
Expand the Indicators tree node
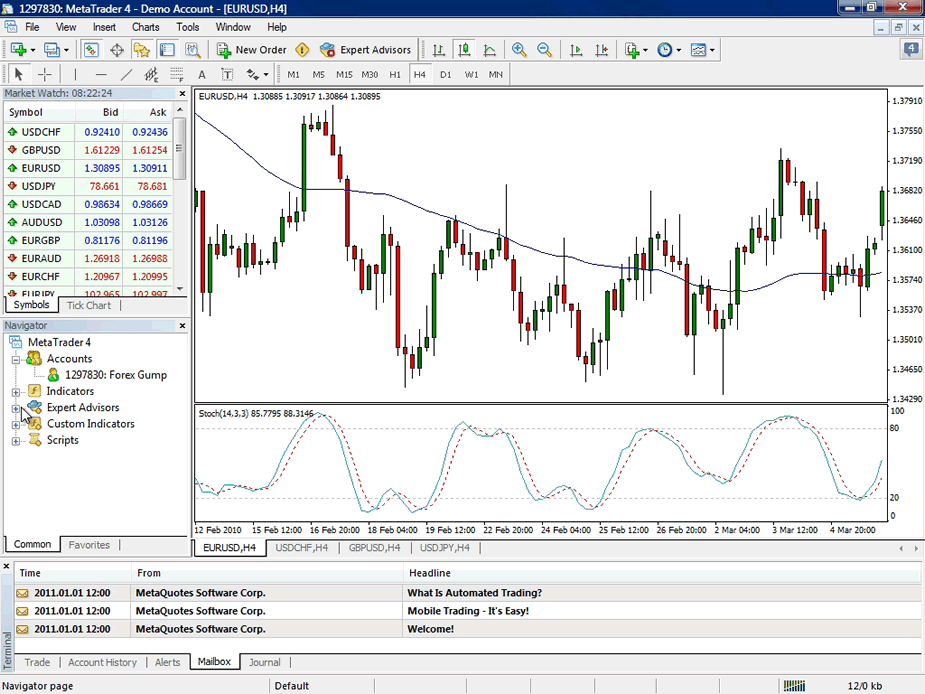(x=16, y=392)
